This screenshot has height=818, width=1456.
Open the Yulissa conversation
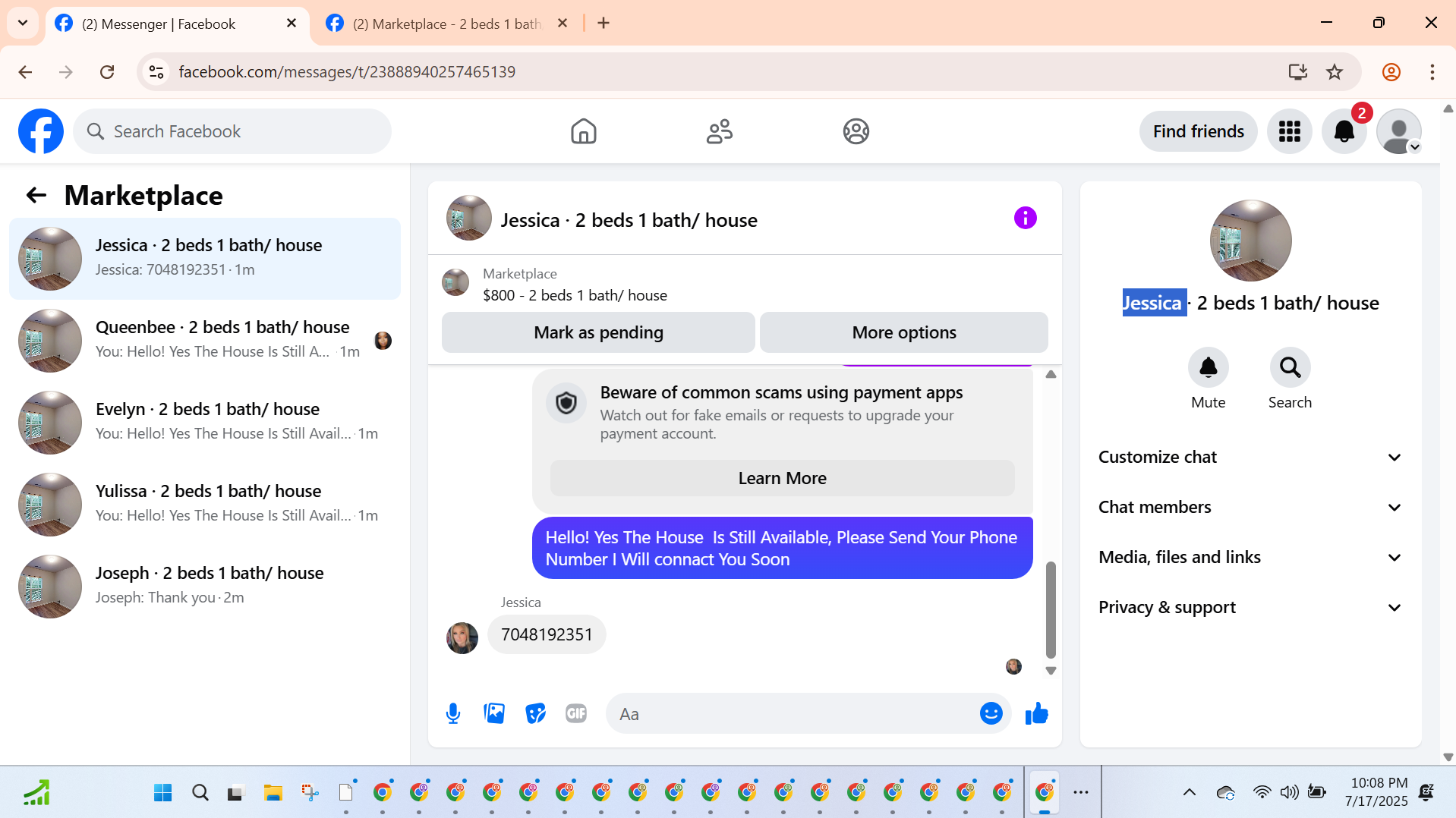pos(205,504)
